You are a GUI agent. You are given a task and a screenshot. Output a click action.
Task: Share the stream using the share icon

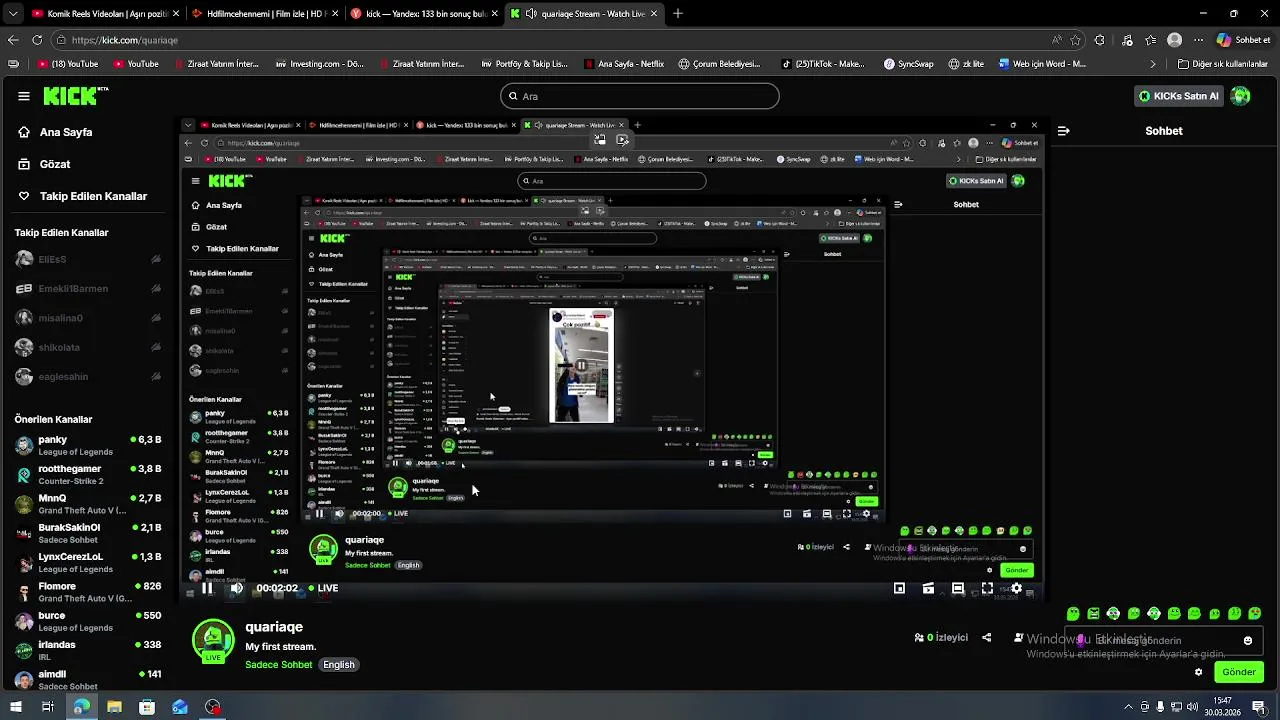click(987, 638)
